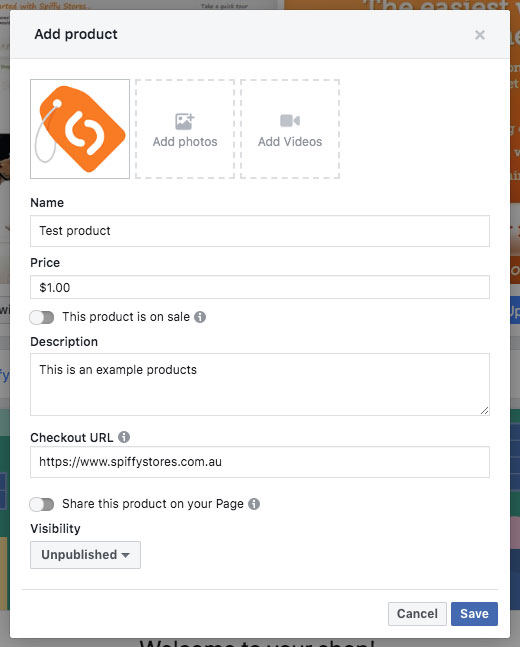Click into the Checkout URL field
Screen dimensions: 520x647
(x=260, y=462)
